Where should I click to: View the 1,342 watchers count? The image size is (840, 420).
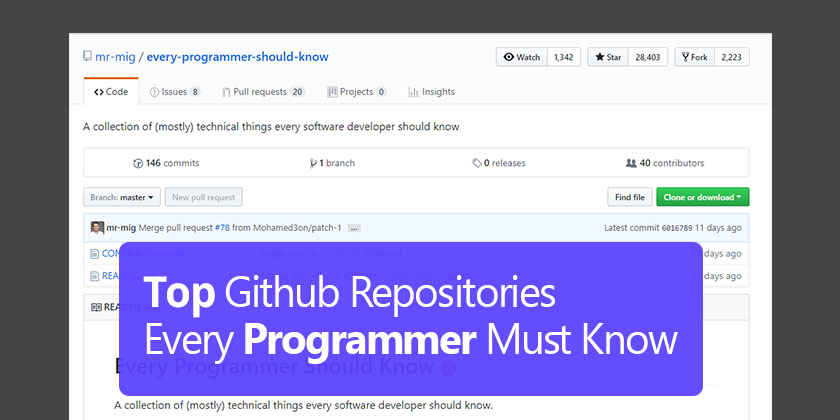(564, 57)
